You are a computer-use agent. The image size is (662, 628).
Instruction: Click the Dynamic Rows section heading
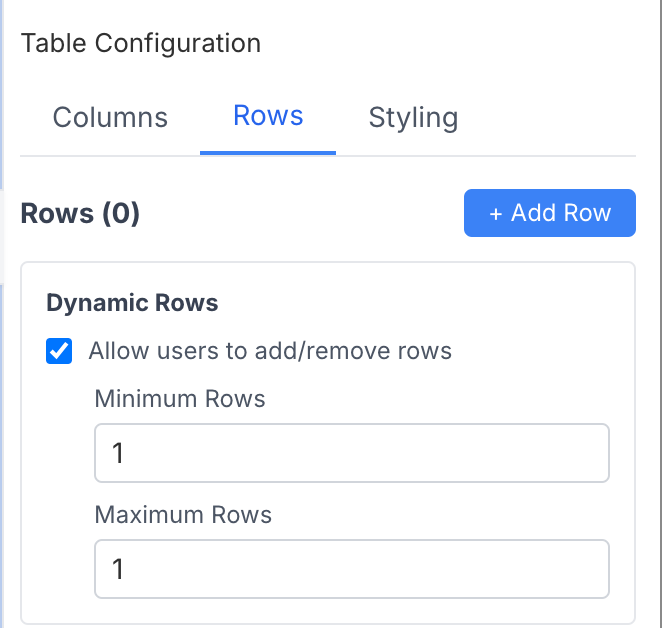tap(132, 303)
